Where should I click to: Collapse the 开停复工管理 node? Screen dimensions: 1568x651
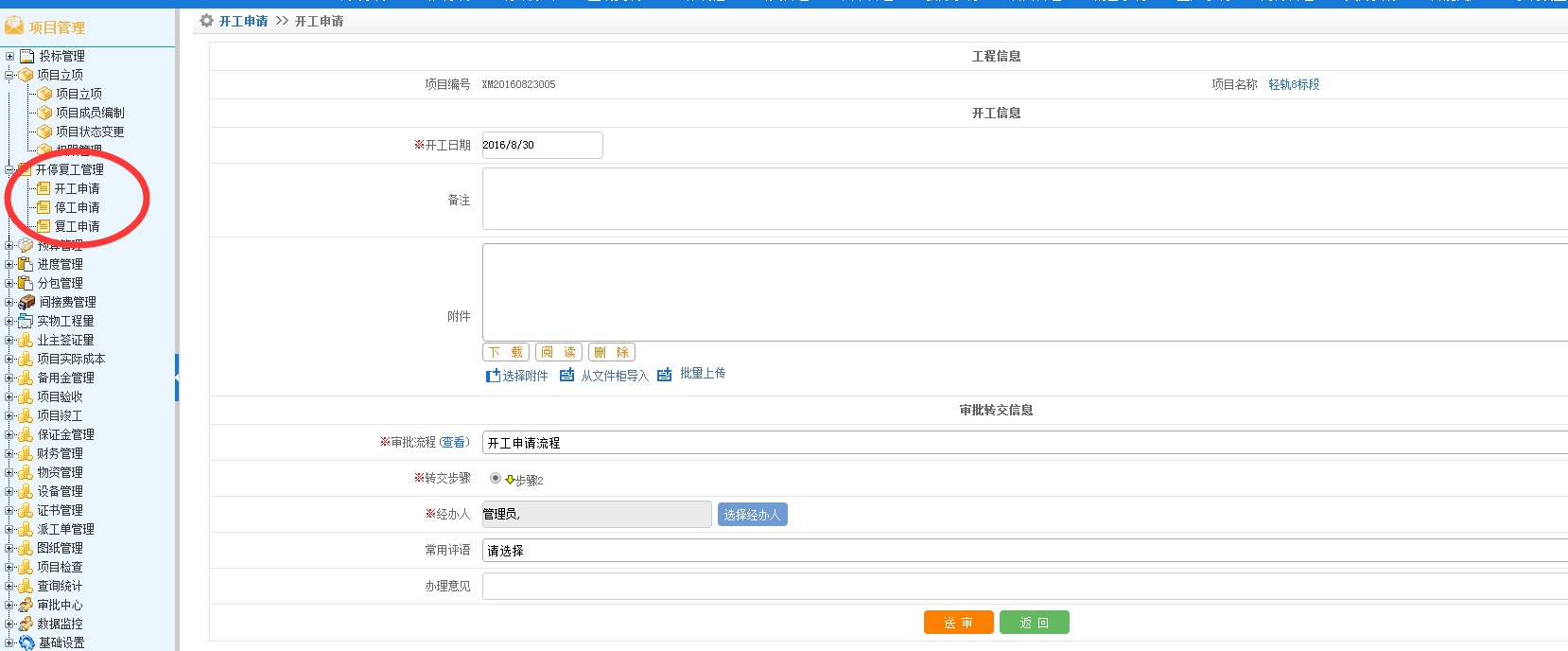coord(9,169)
